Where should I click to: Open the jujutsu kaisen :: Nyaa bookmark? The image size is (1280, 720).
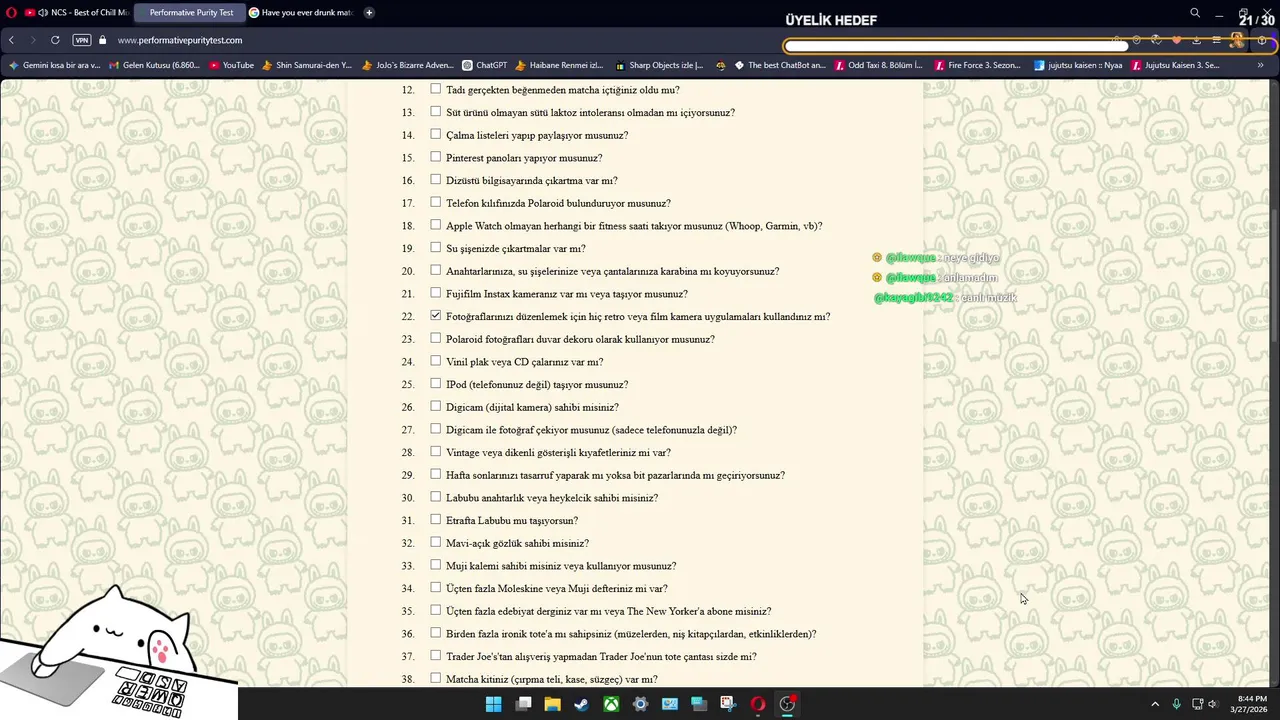coord(1078,65)
